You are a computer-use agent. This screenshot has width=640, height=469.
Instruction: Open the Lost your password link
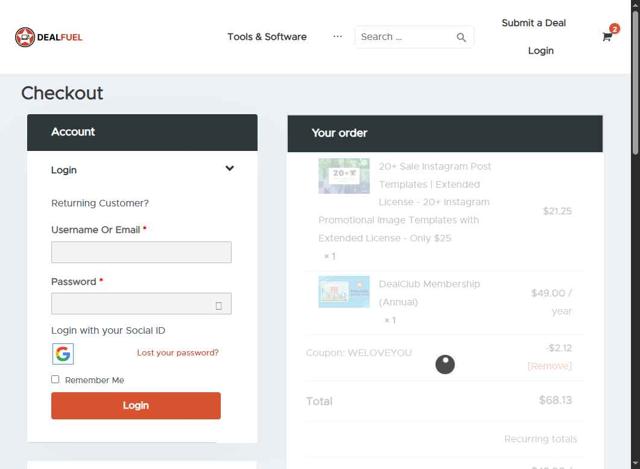[178, 352]
